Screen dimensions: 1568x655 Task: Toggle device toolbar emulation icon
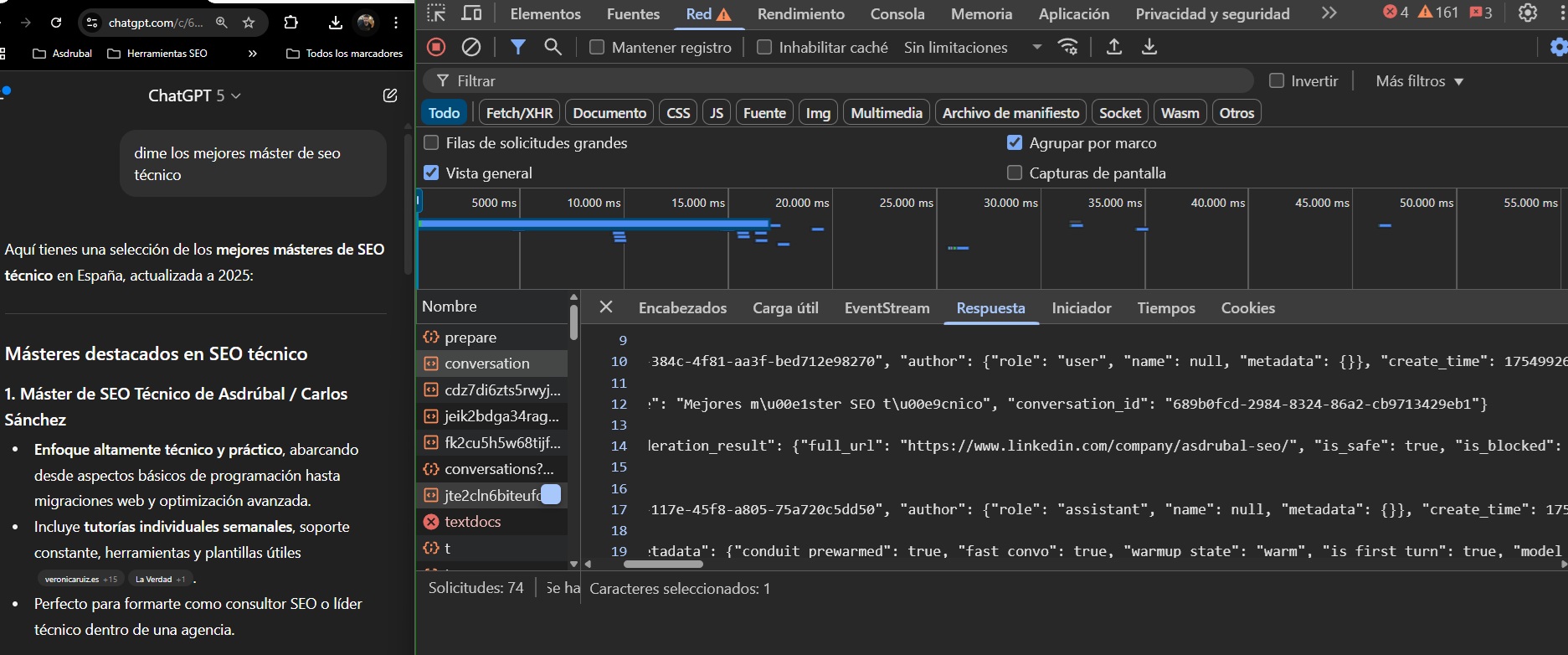(x=472, y=13)
